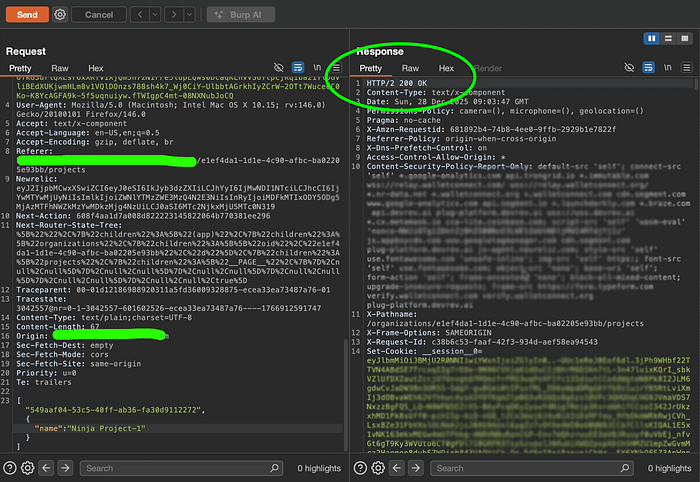Click the Accept: text/x-component header
The image size is (700, 482).
coord(71,124)
